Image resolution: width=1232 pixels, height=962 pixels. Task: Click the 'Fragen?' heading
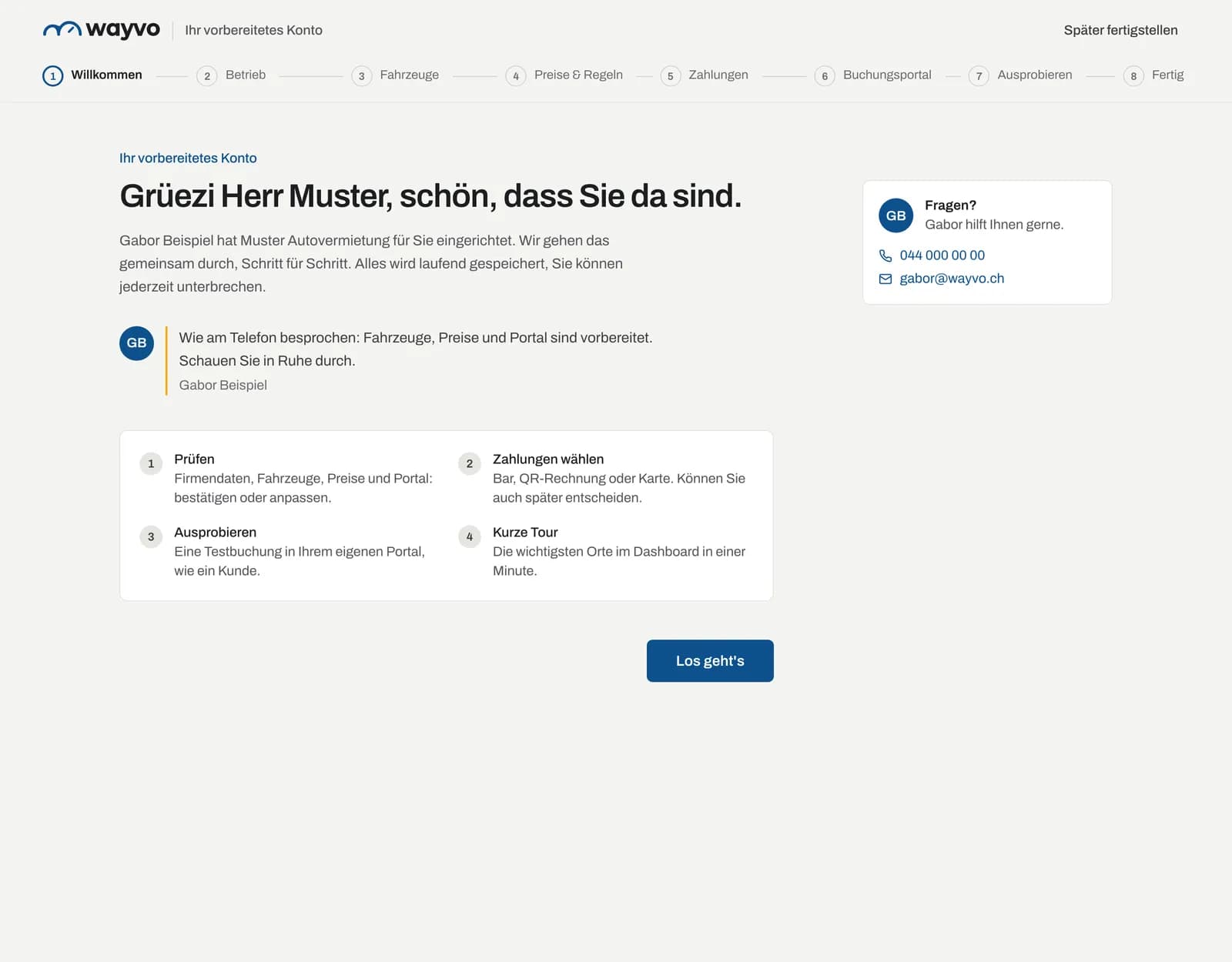tap(950, 205)
